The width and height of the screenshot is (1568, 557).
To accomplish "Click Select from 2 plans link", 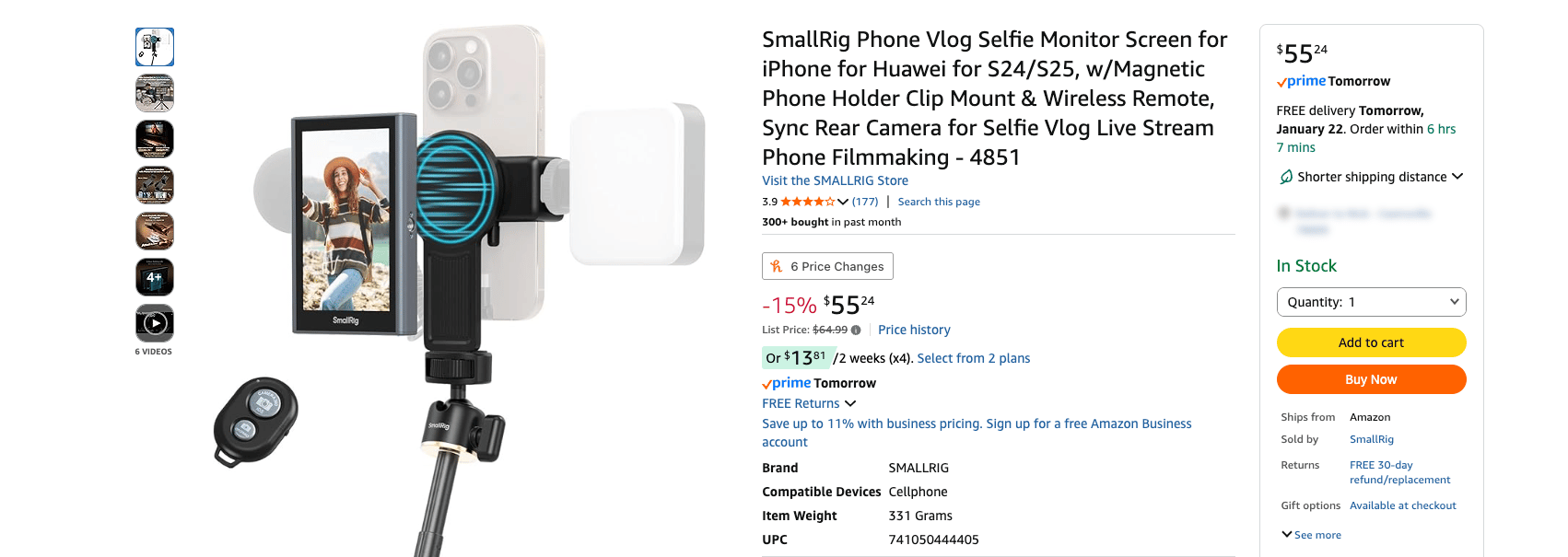I will pos(974,358).
